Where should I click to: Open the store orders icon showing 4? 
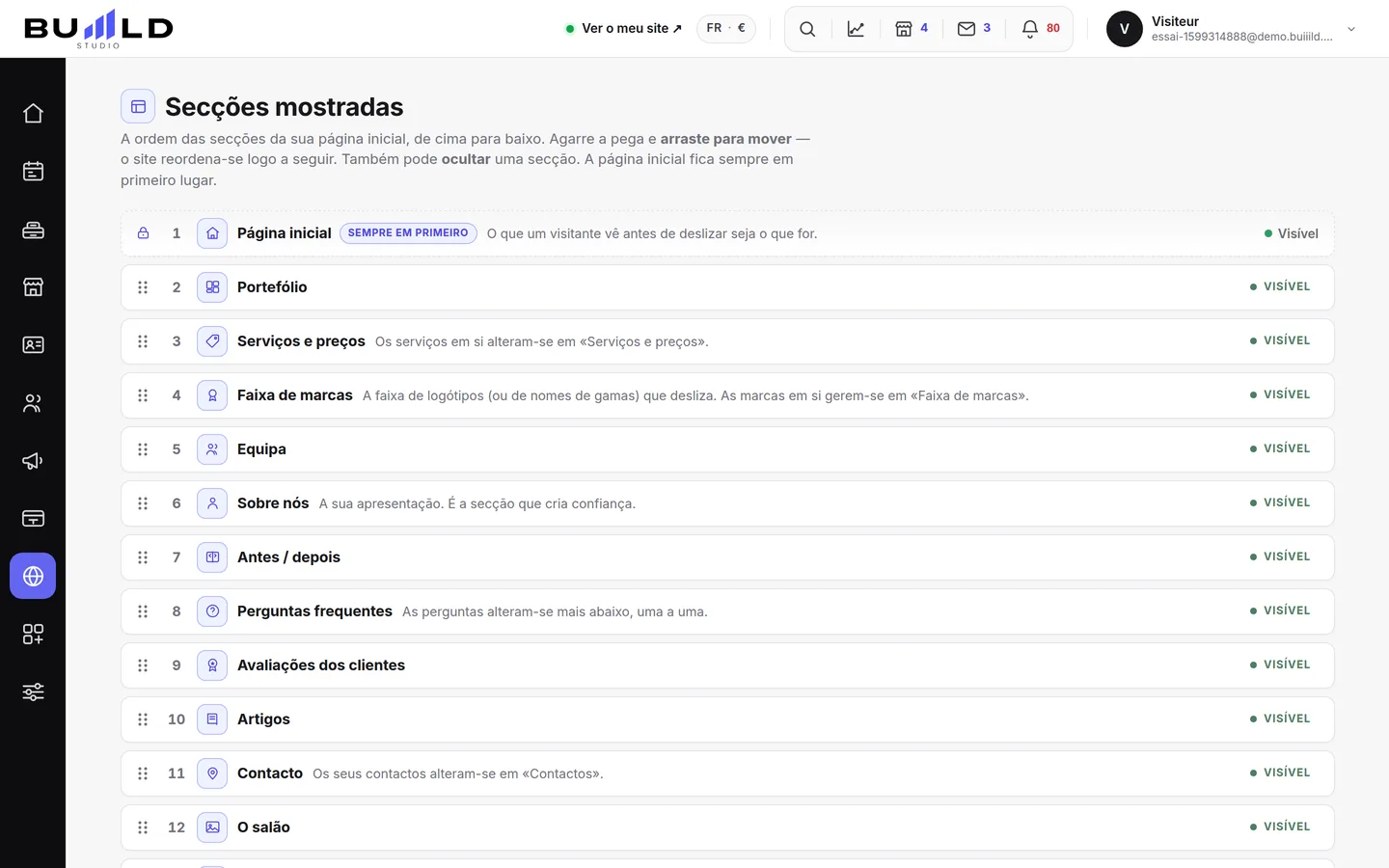912,29
